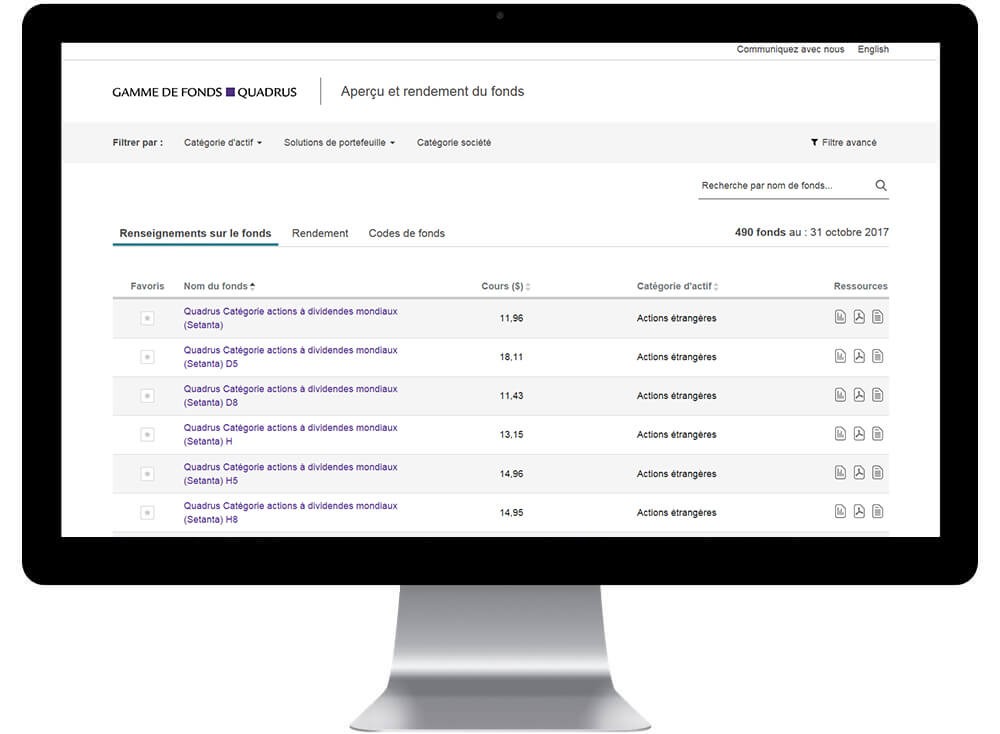This screenshot has width=1000, height=734.
Task: Switch to the Codes de fonds tab
Action: pos(407,233)
